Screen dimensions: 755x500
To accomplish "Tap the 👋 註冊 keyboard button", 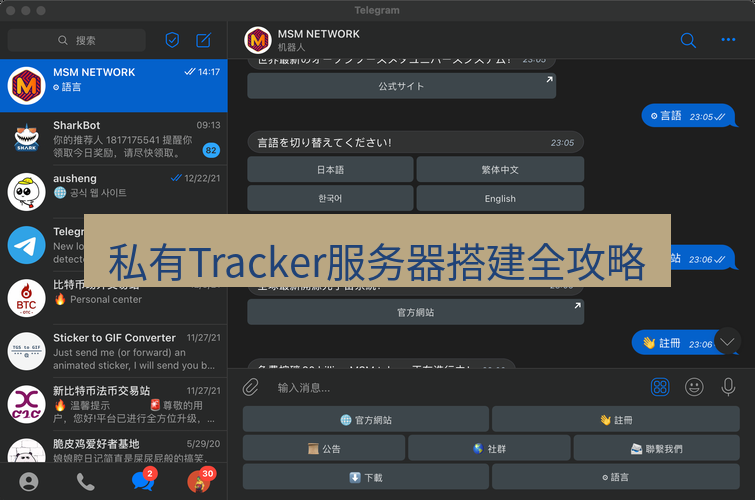I will 616,420.
